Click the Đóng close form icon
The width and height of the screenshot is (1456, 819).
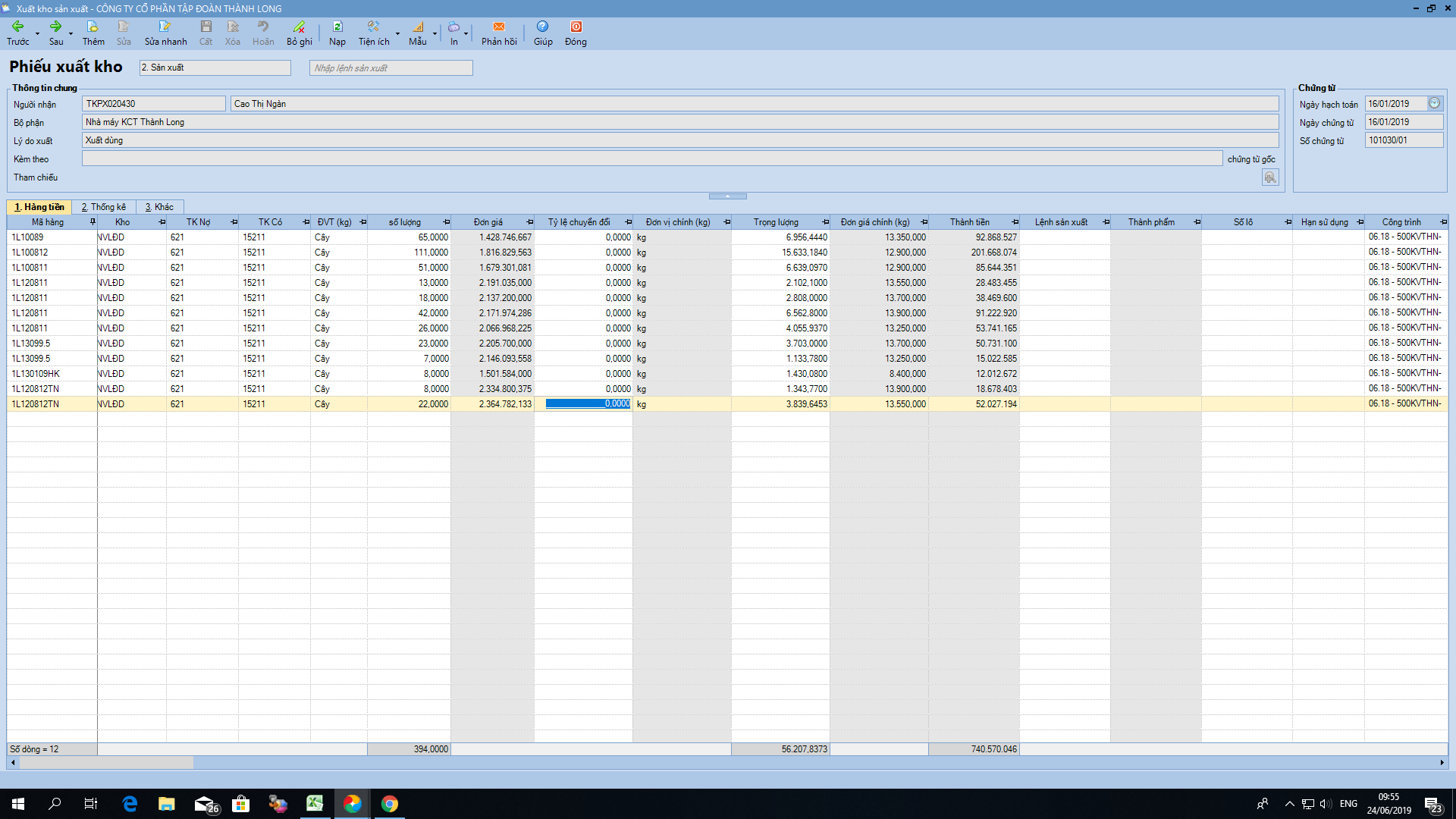point(576,27)
